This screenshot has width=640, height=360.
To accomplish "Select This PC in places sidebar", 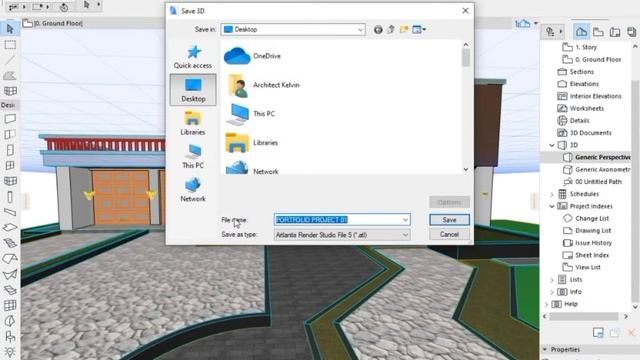I will 193,156.
